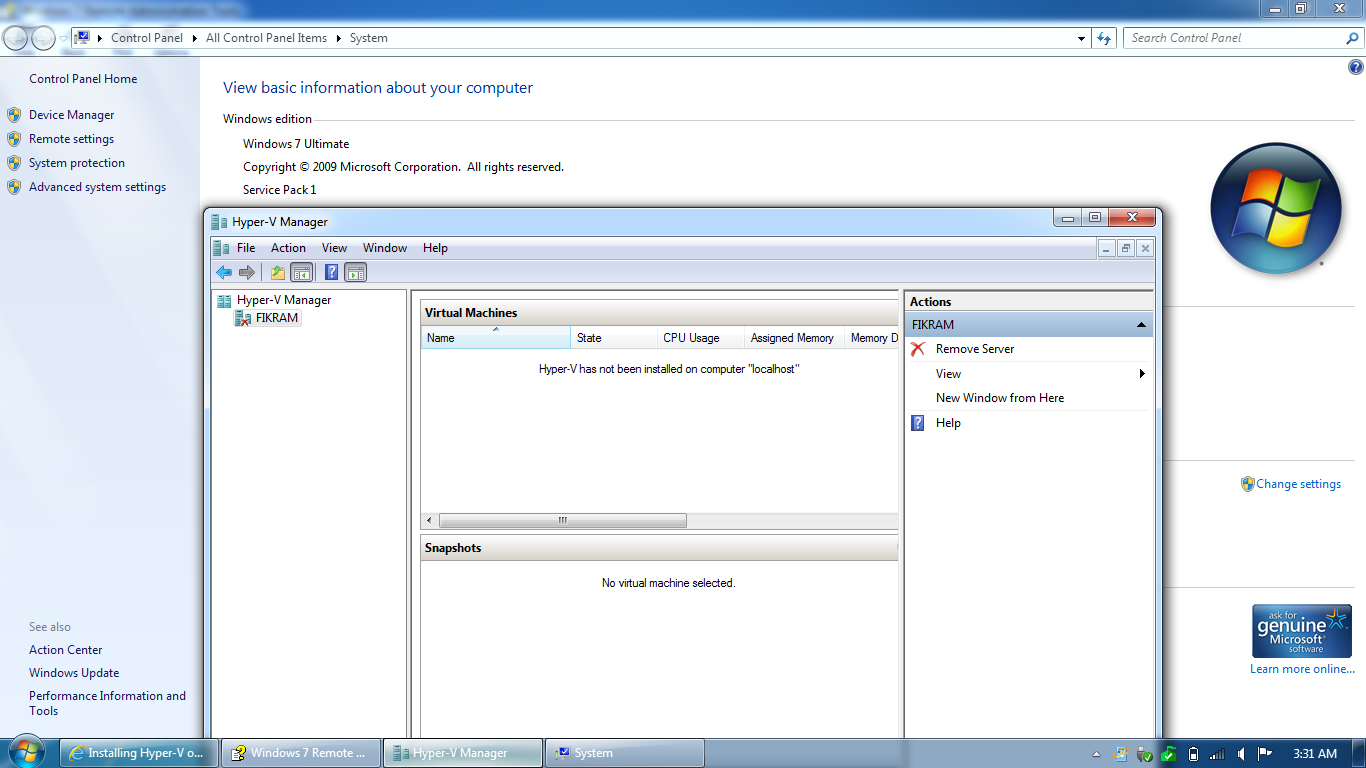Click the Assigned Memory column header

point(795,338)
